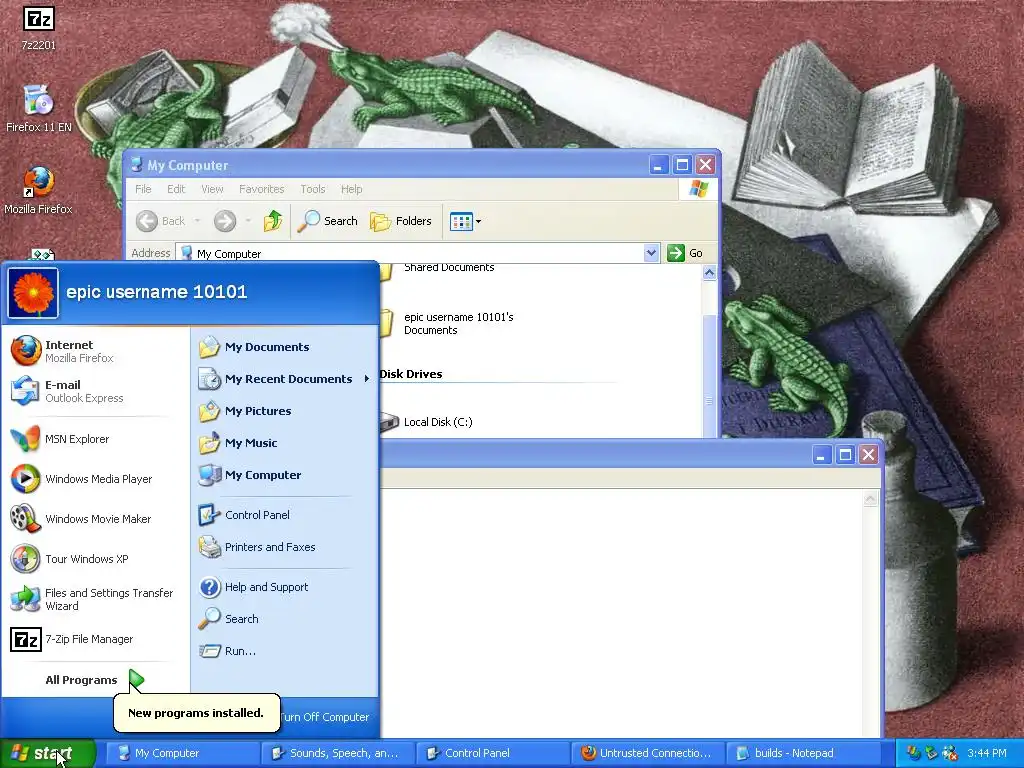Open the Edit menu in My Computer

(176, 189)
